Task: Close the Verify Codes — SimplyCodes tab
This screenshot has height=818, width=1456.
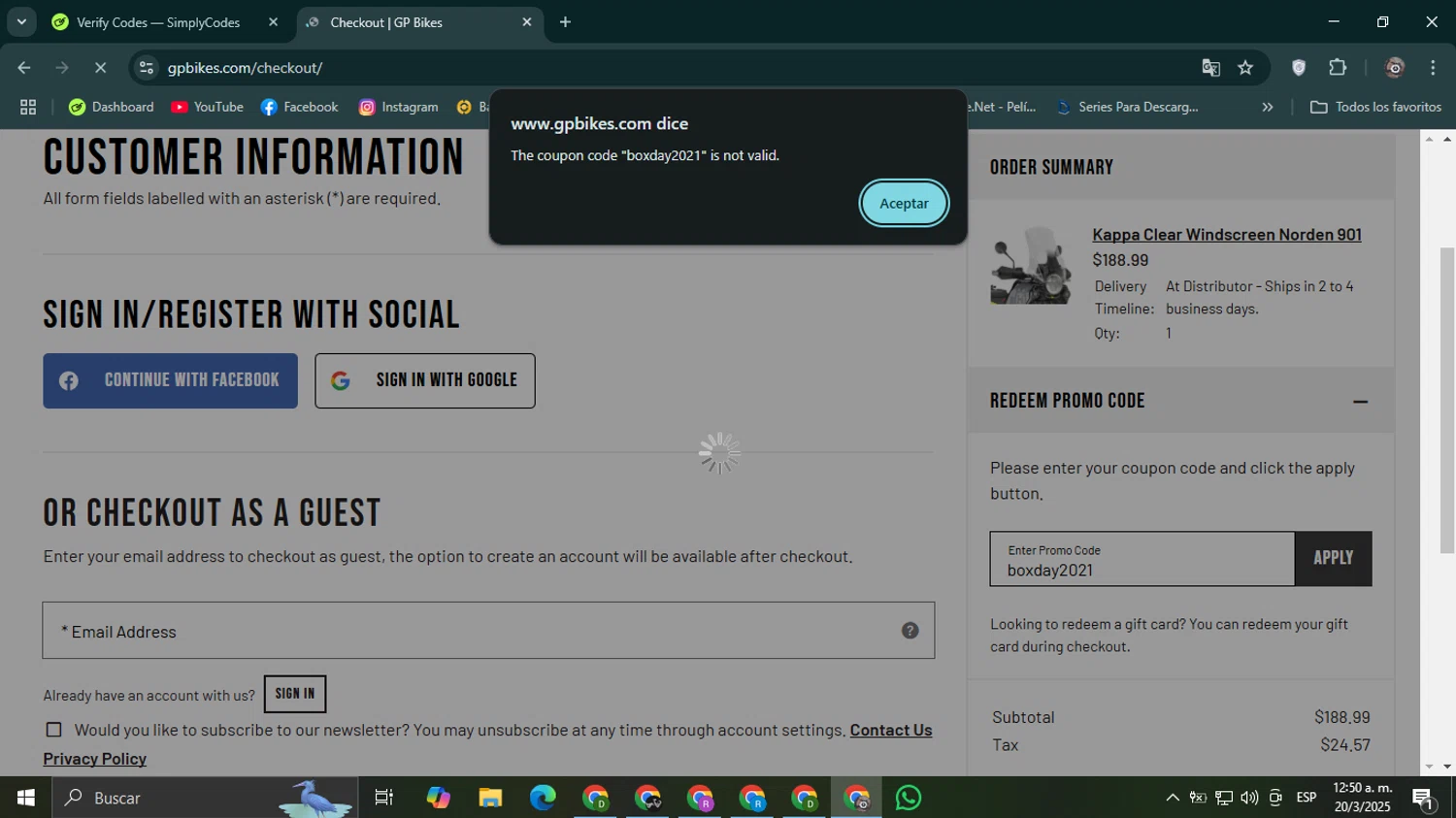Action: pos(273,22)
